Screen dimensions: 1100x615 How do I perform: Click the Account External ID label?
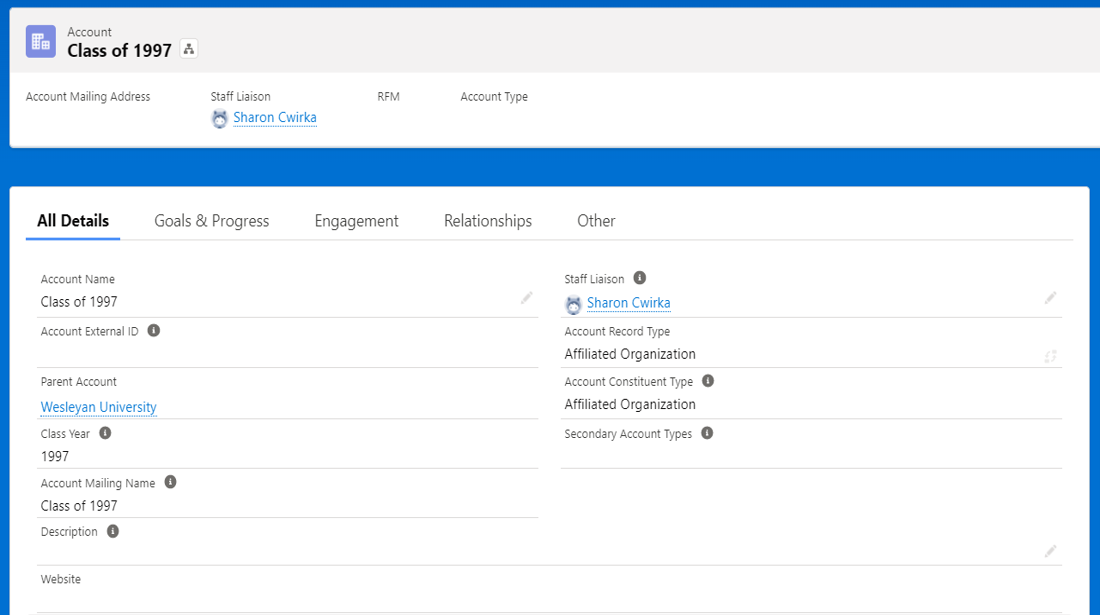tap(90, 331)
